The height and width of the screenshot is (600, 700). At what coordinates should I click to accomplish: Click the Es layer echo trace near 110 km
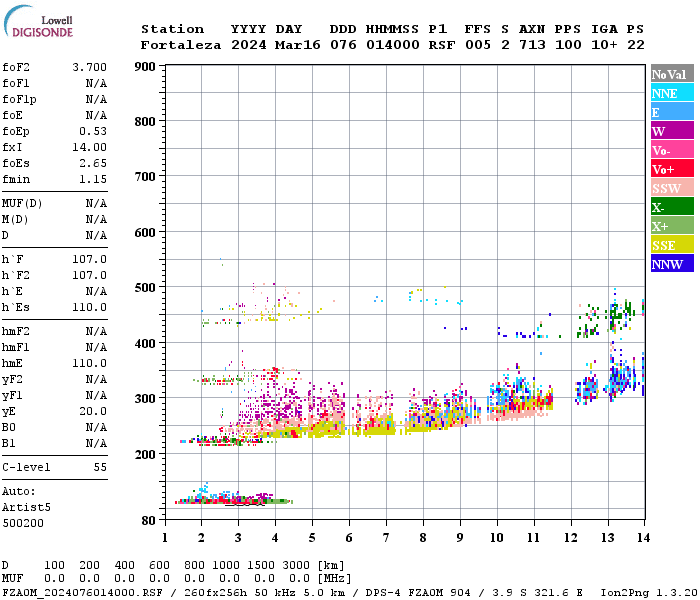pos(232,500)
